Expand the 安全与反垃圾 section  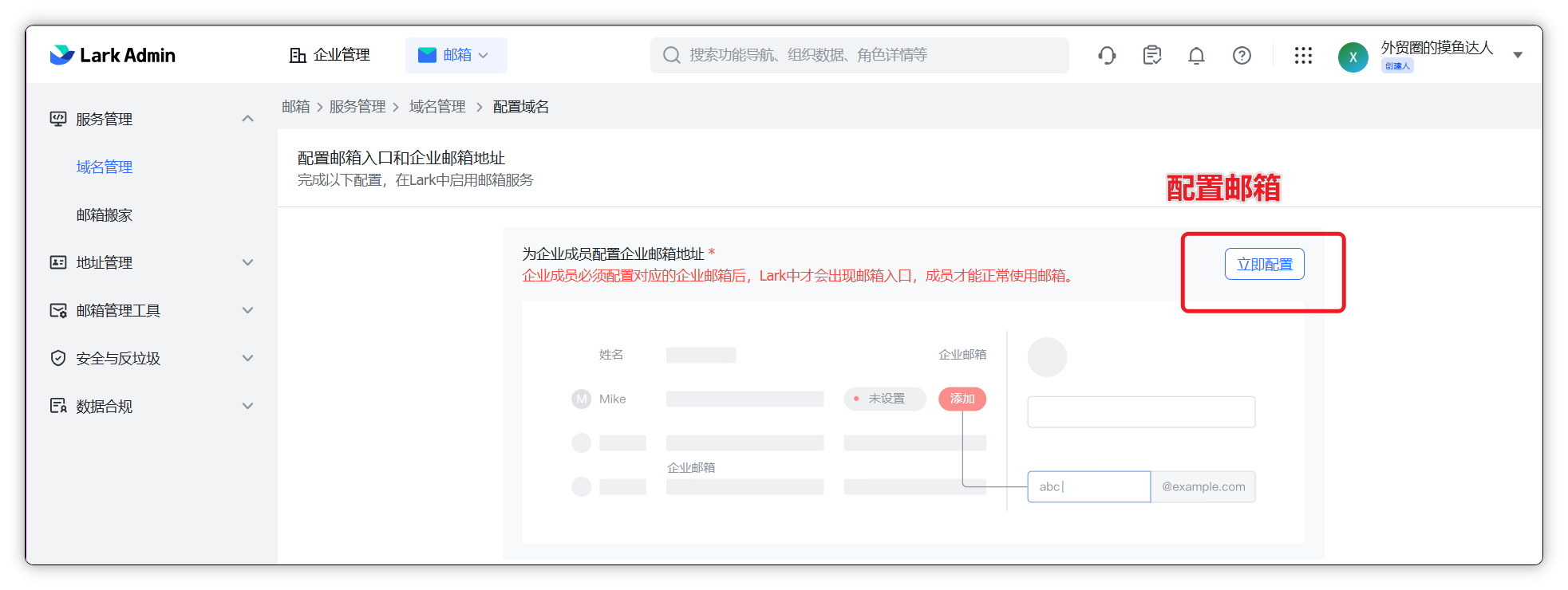click(247, 358)
